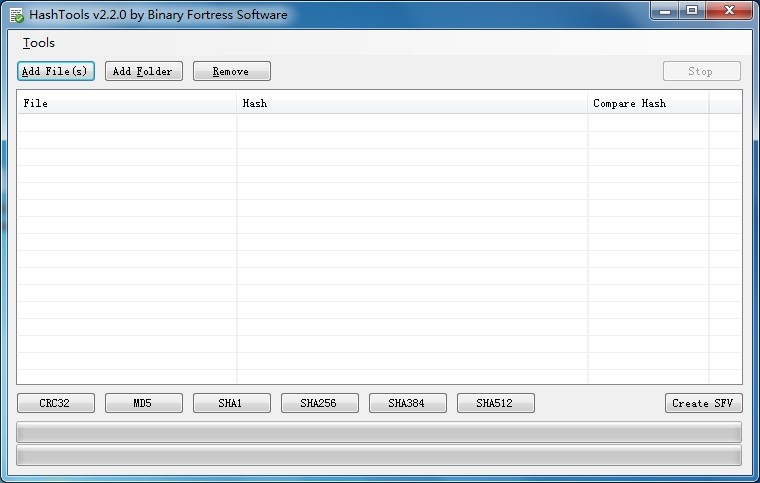760x483 pixels.
Task: Click the HashTools icon in the title bar
Action: (x=16, y=15)
